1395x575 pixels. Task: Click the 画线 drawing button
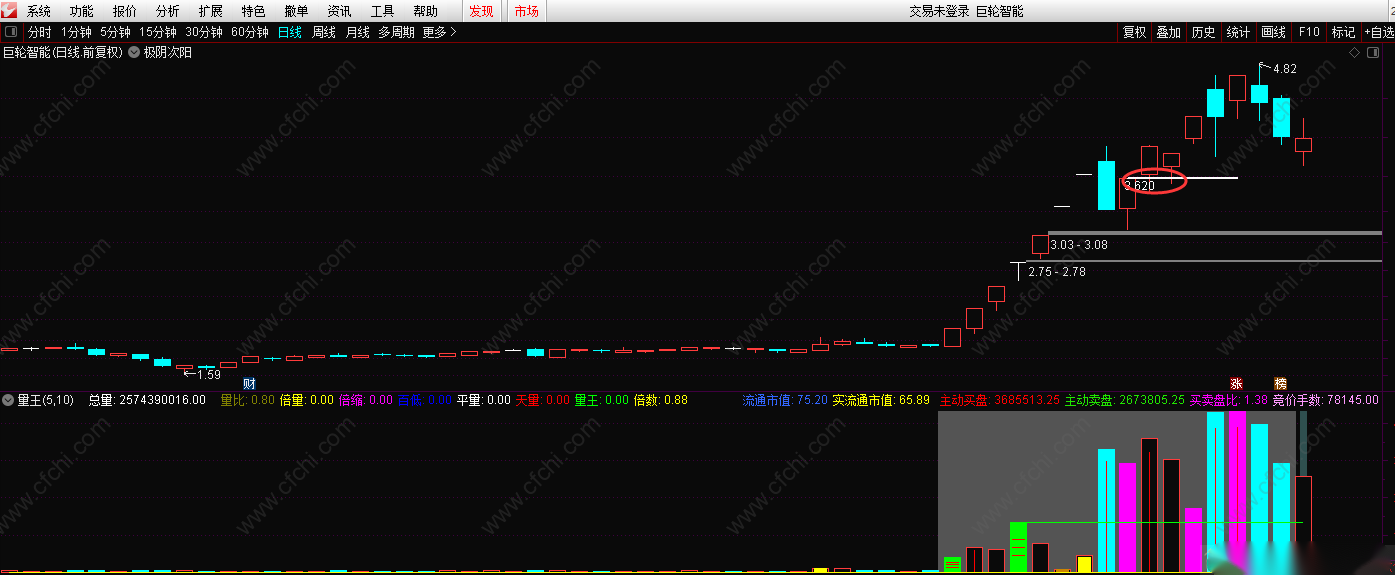(1273, 32)
